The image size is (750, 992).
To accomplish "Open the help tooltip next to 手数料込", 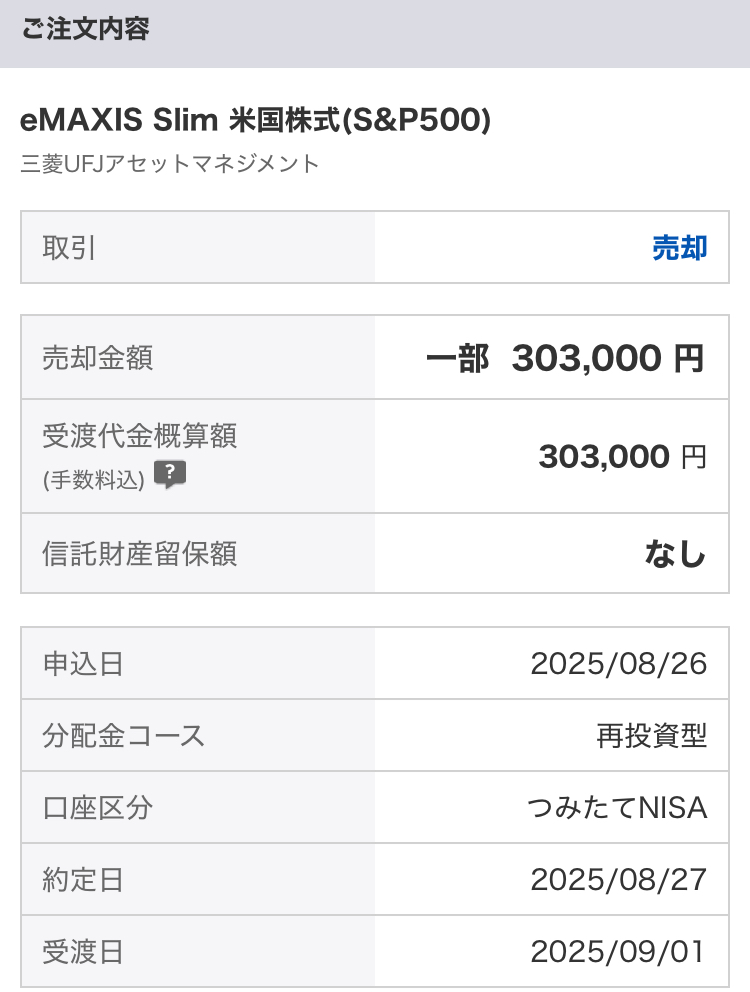I will pos(170,474).
